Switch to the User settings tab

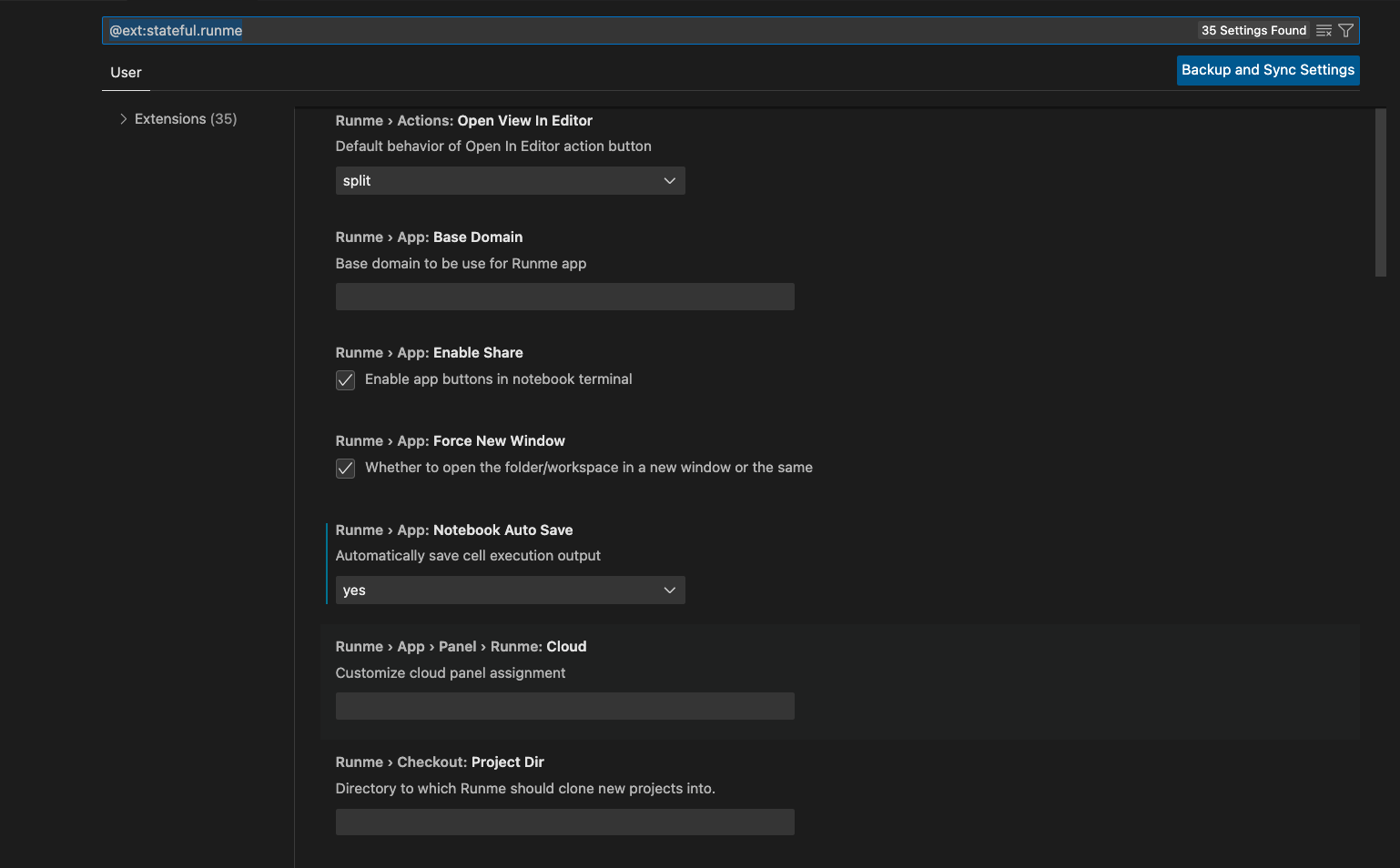pos(126,73)
